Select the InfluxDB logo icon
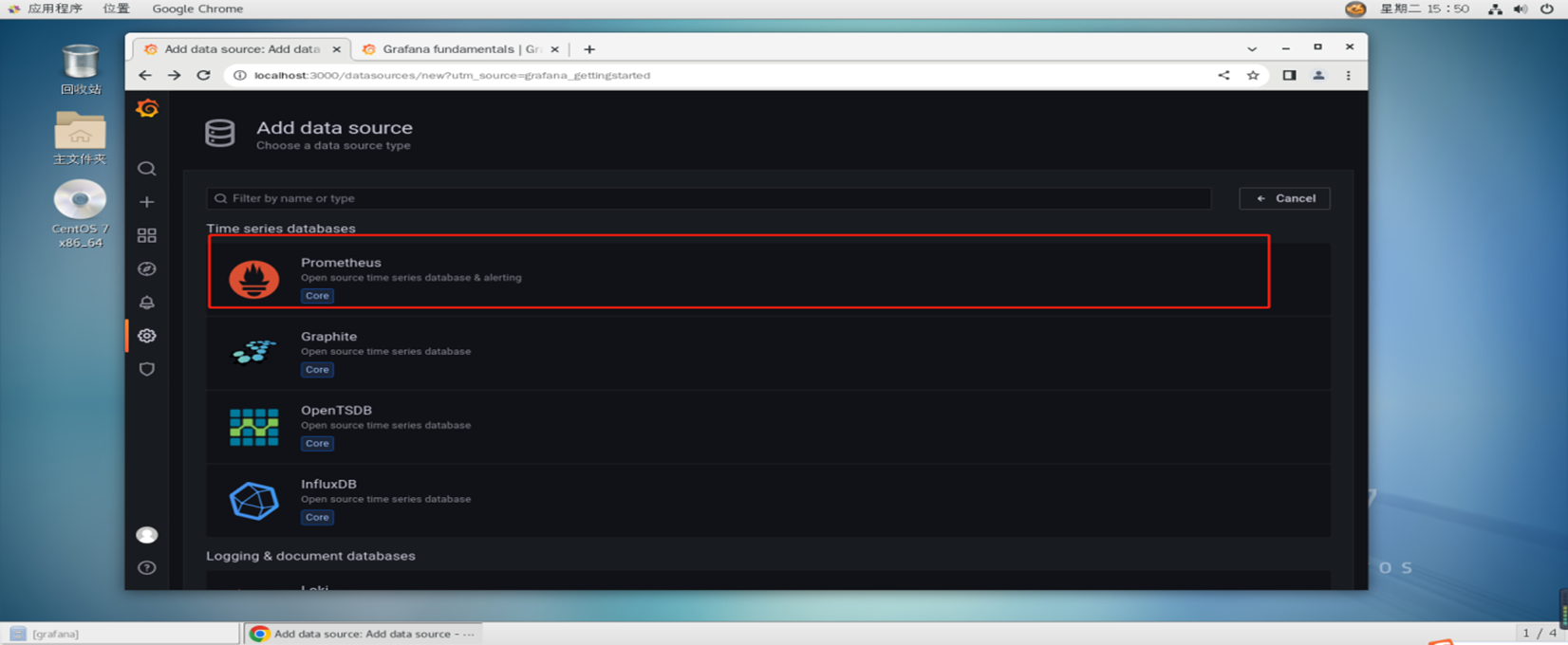 coord(254,501)
